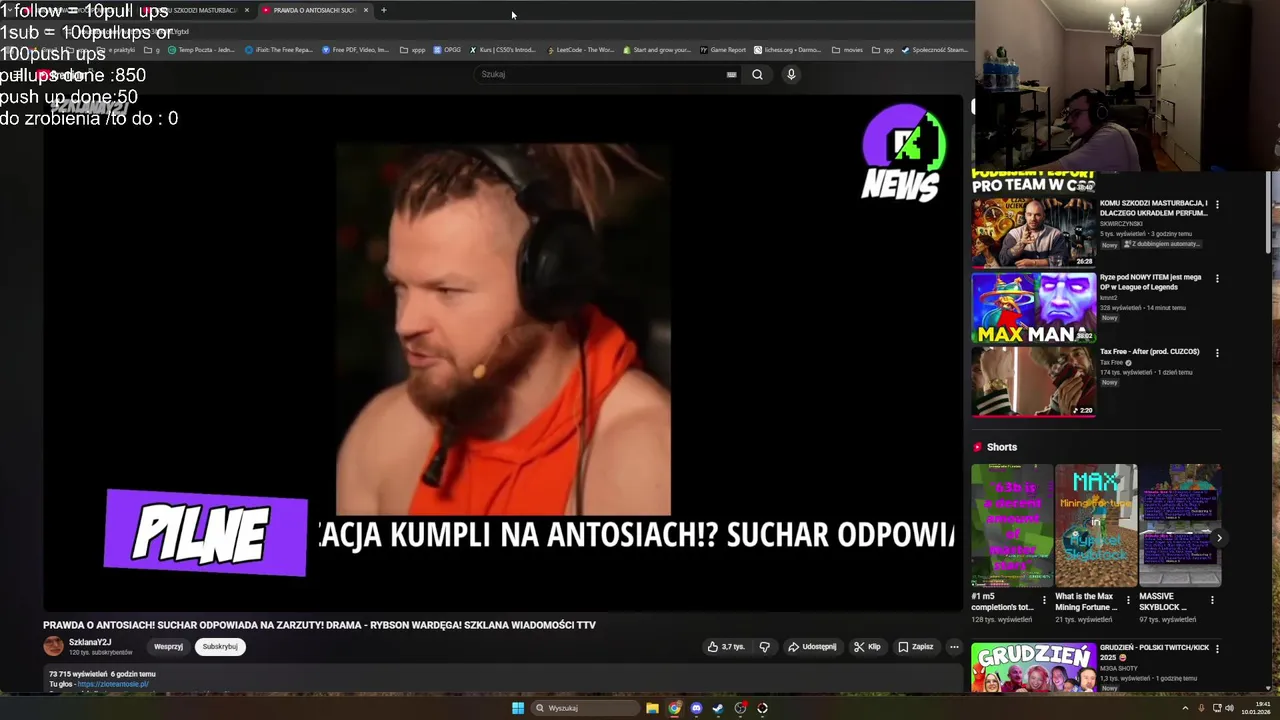
Task: Follow the zloteantosie.pl description link
Action: click(x=113, y=684)
